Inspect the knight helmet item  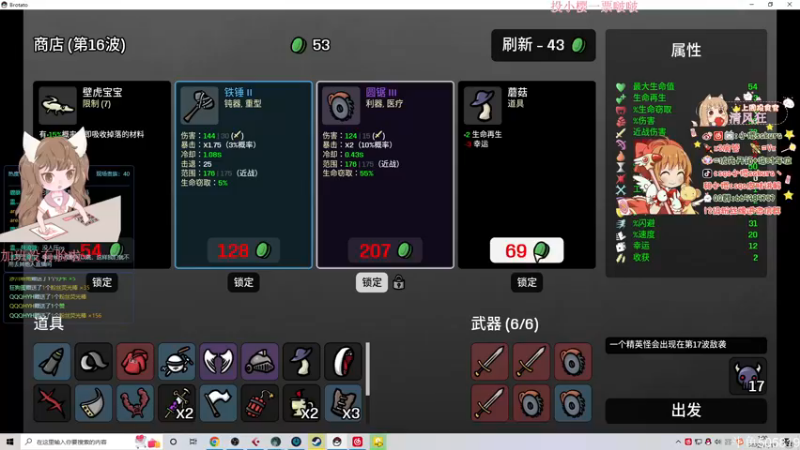[x=260, y=361]
